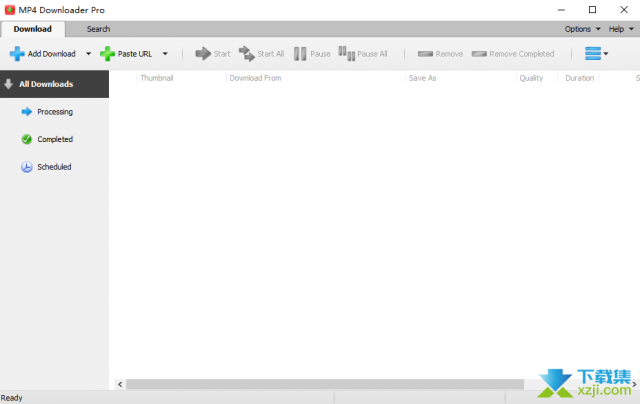640x404 pixels.
Task: Click the Pause All icon
Action: pos(347,53)
